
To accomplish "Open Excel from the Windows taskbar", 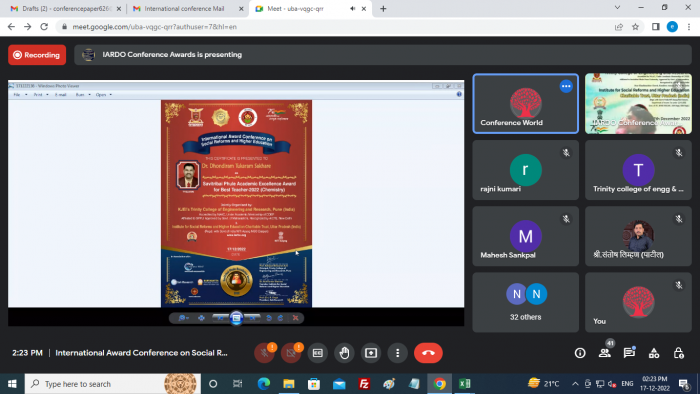I will pos(464,384).
